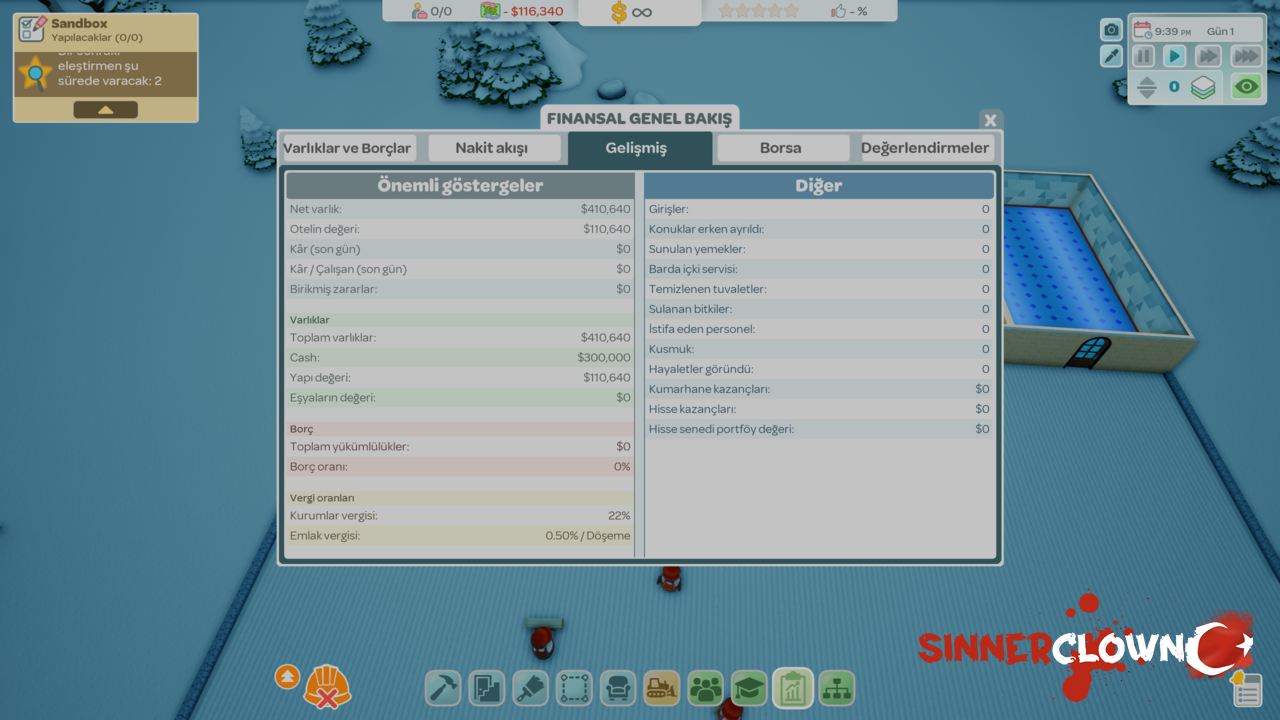1280x720 pixels.
Task: Click the Önemli göstergeler header
Action: (x=460, y=185)
